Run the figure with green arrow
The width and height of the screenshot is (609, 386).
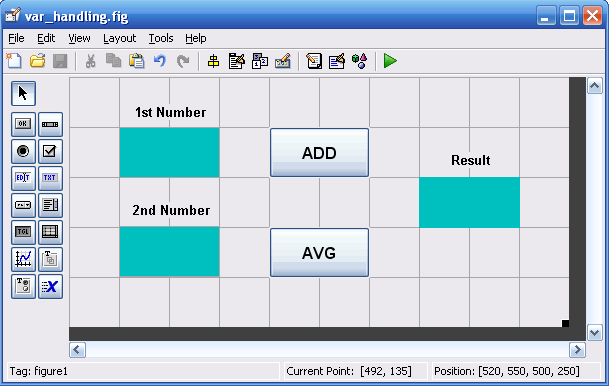[390, 61]
